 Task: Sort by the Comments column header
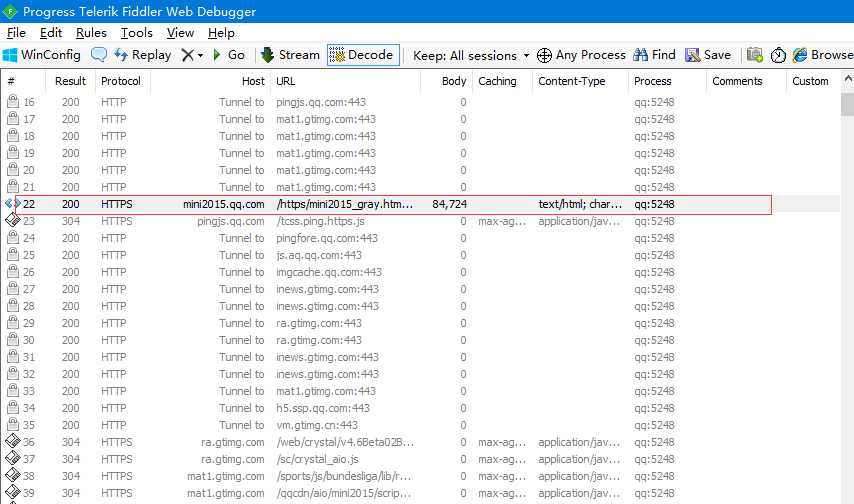tap(737, 81)
